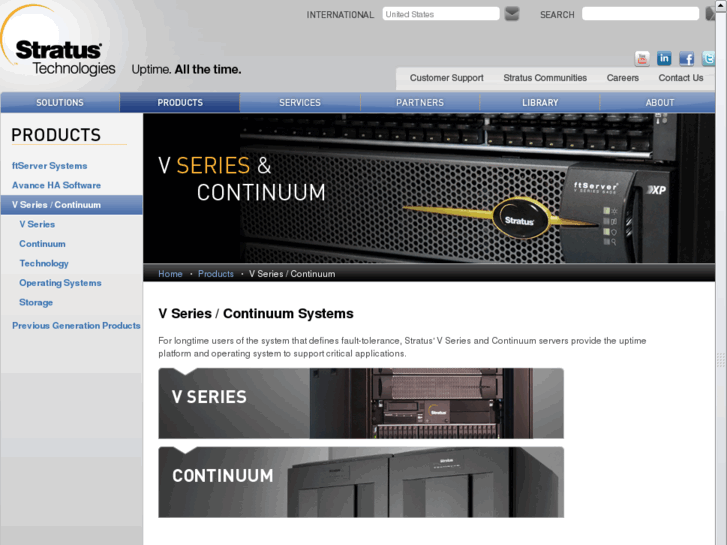Select ftServer Systems in sidebar
The image size is (727, 545).
[50, 166]
